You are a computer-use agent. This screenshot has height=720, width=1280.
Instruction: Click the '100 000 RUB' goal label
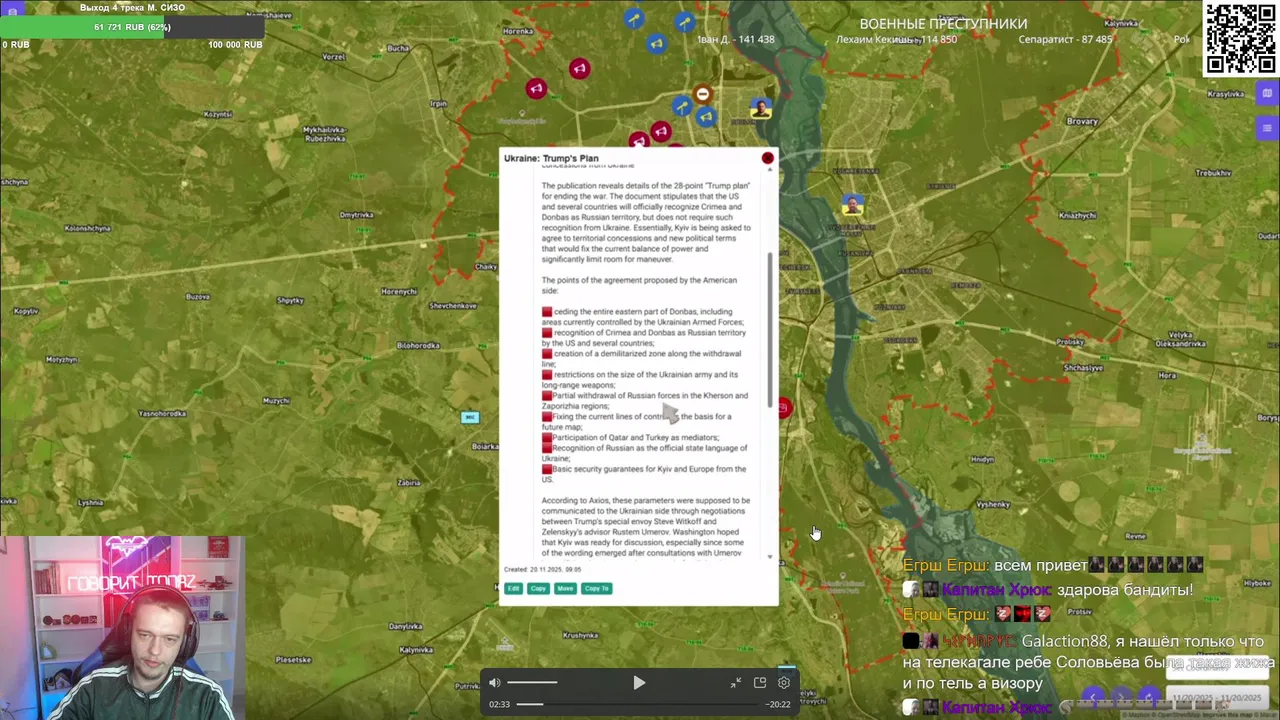tap(235, 45)
